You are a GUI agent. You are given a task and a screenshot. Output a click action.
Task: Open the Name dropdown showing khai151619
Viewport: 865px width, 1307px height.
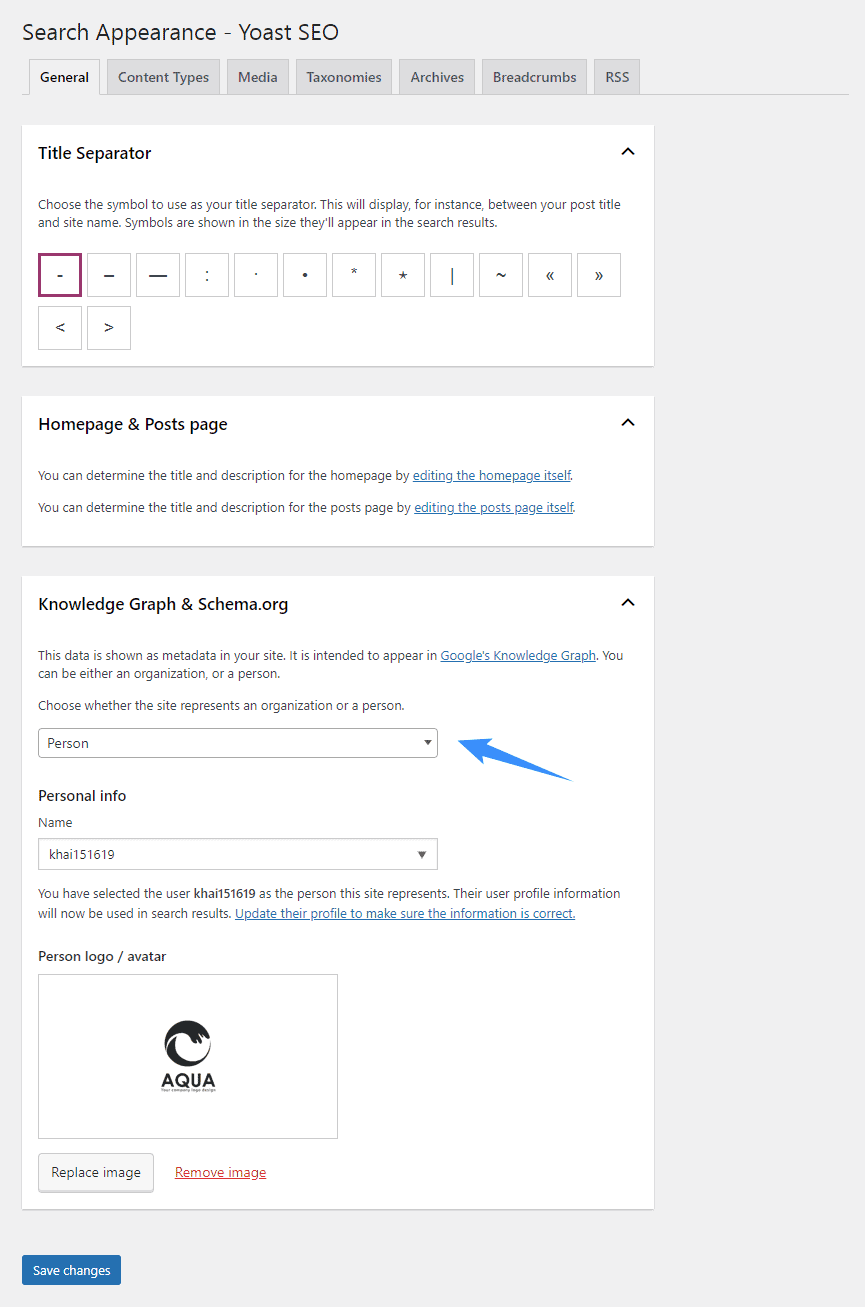(238, 854)
